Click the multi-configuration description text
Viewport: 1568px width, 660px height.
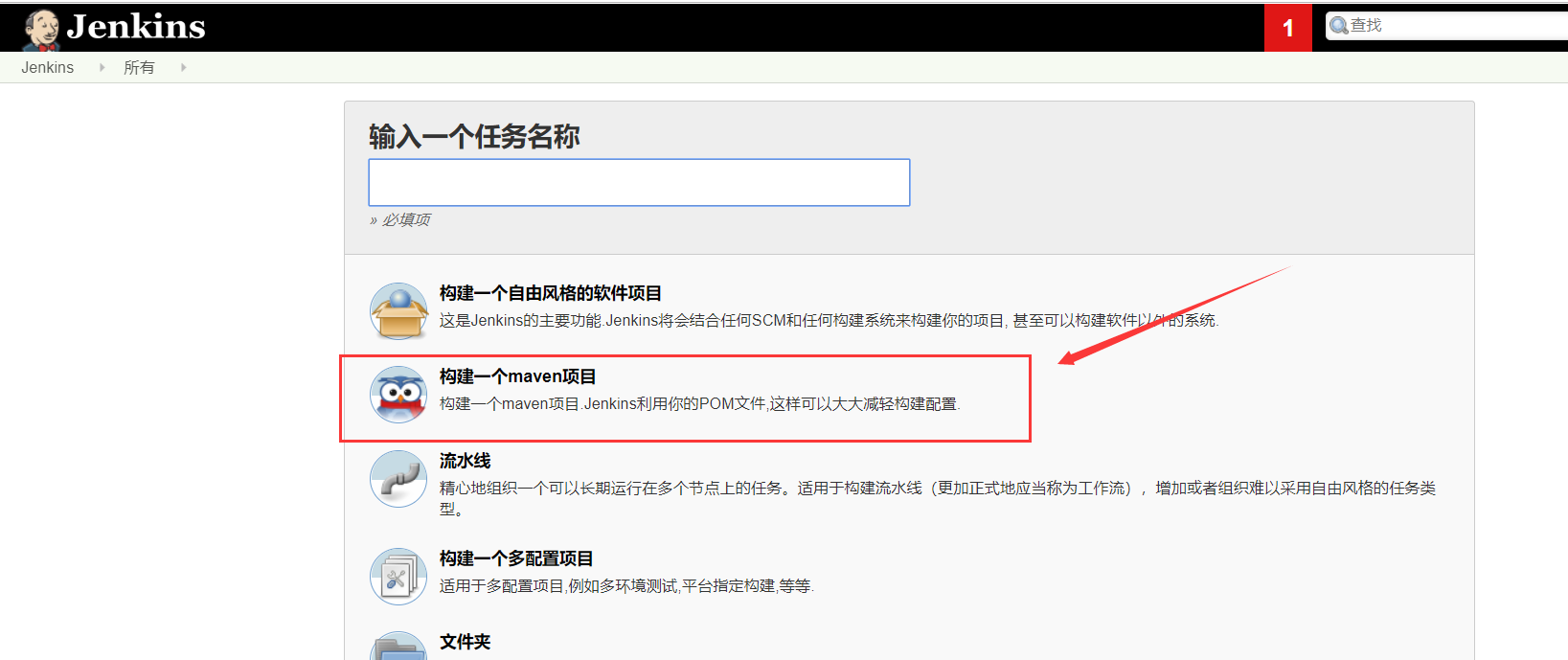(626, 586)
